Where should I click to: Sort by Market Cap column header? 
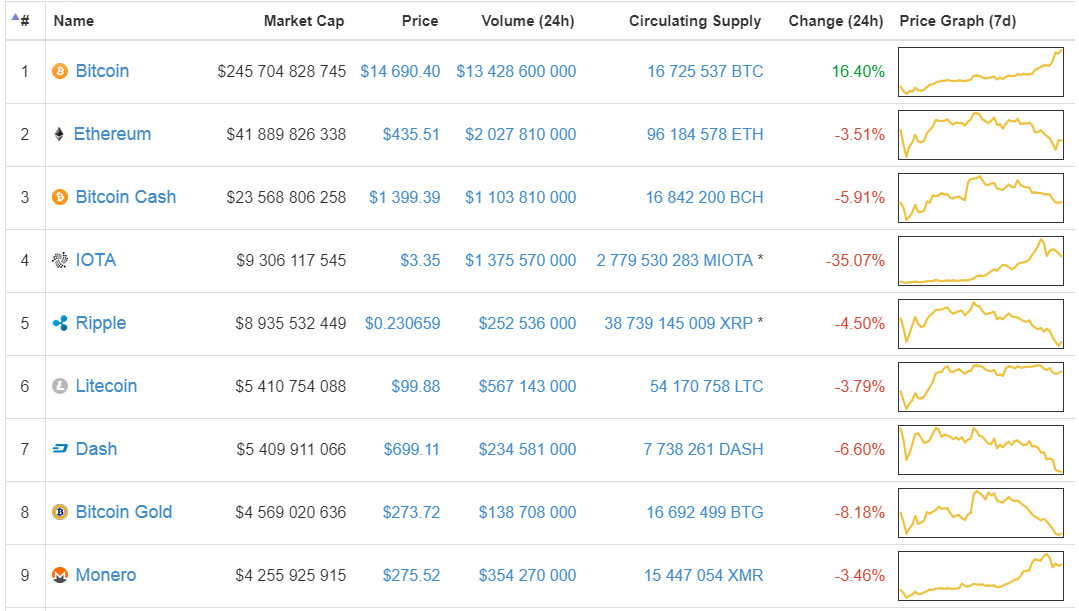[304, 21]
